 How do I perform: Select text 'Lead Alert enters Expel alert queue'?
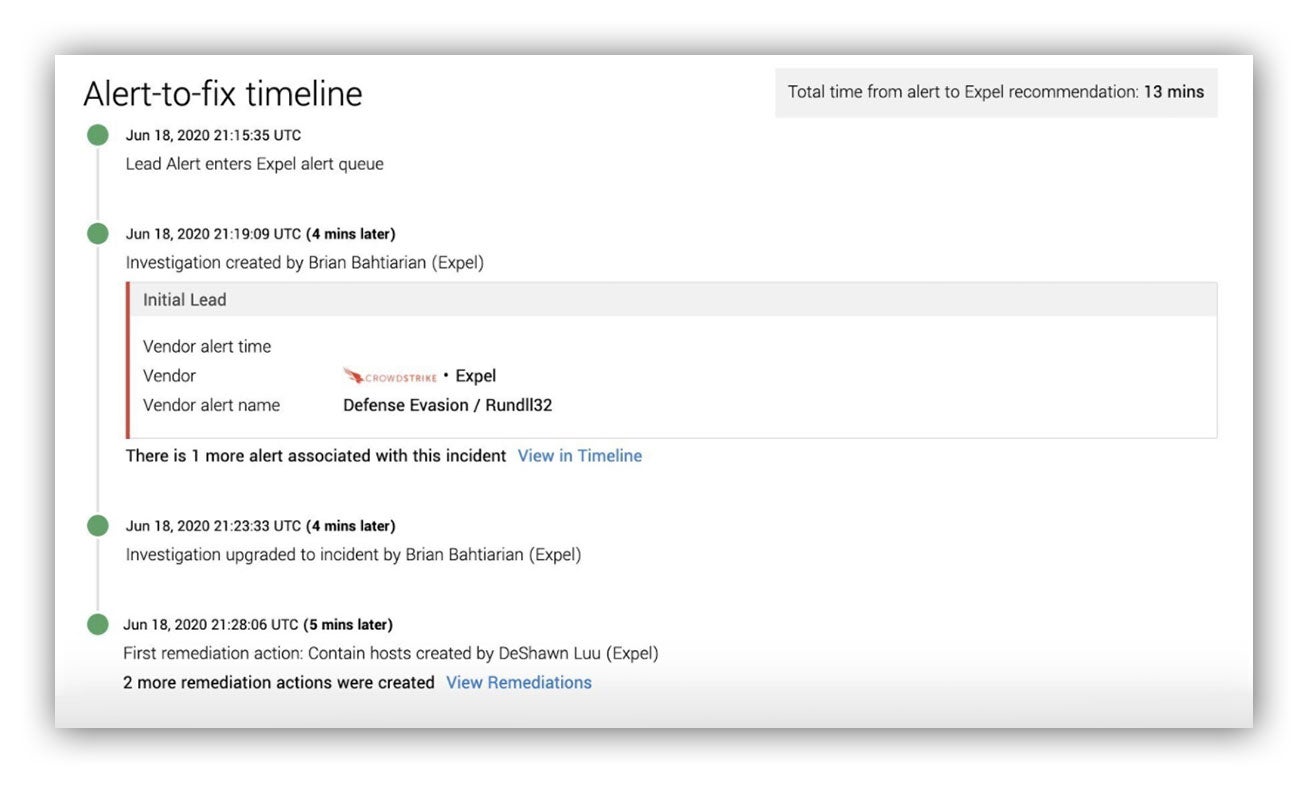255,164
